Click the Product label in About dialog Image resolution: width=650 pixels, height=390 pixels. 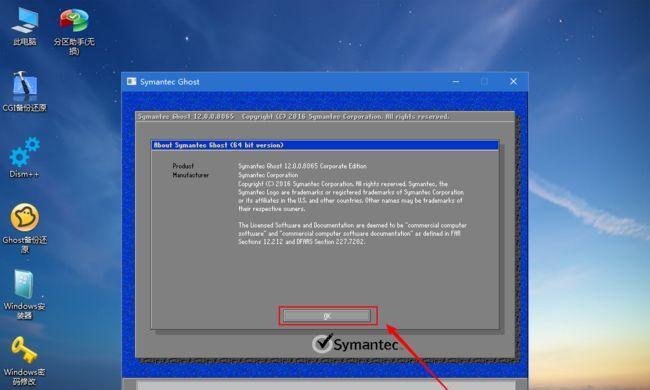coord(183,166)
